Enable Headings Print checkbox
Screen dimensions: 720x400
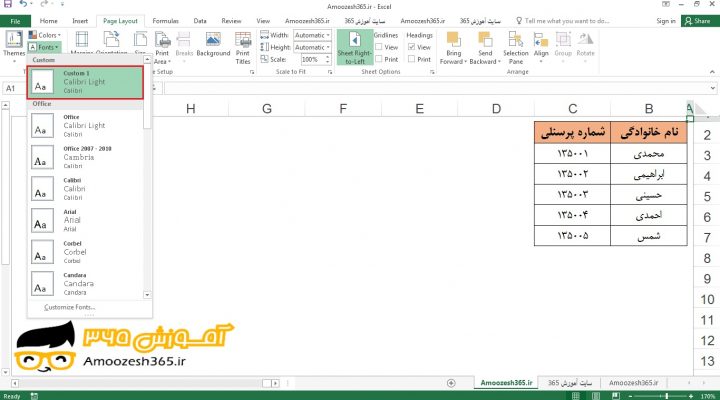pos(411,59)
